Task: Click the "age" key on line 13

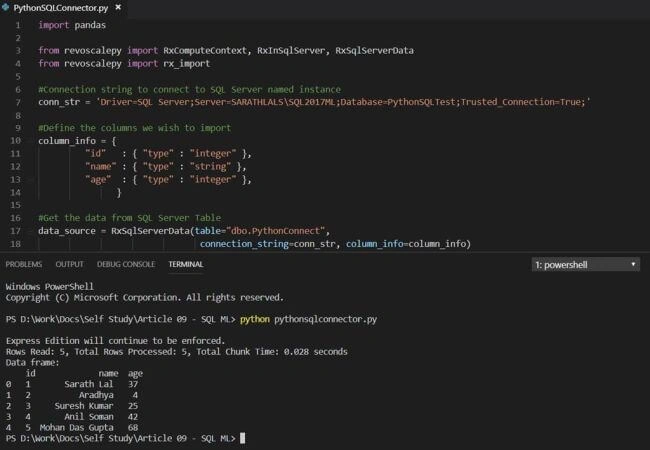Action: pos(98,179)
